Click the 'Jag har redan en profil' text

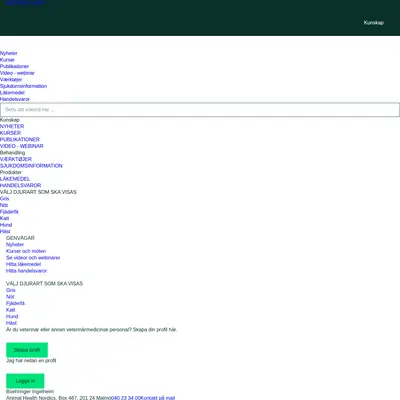click(x=31, y=361)
